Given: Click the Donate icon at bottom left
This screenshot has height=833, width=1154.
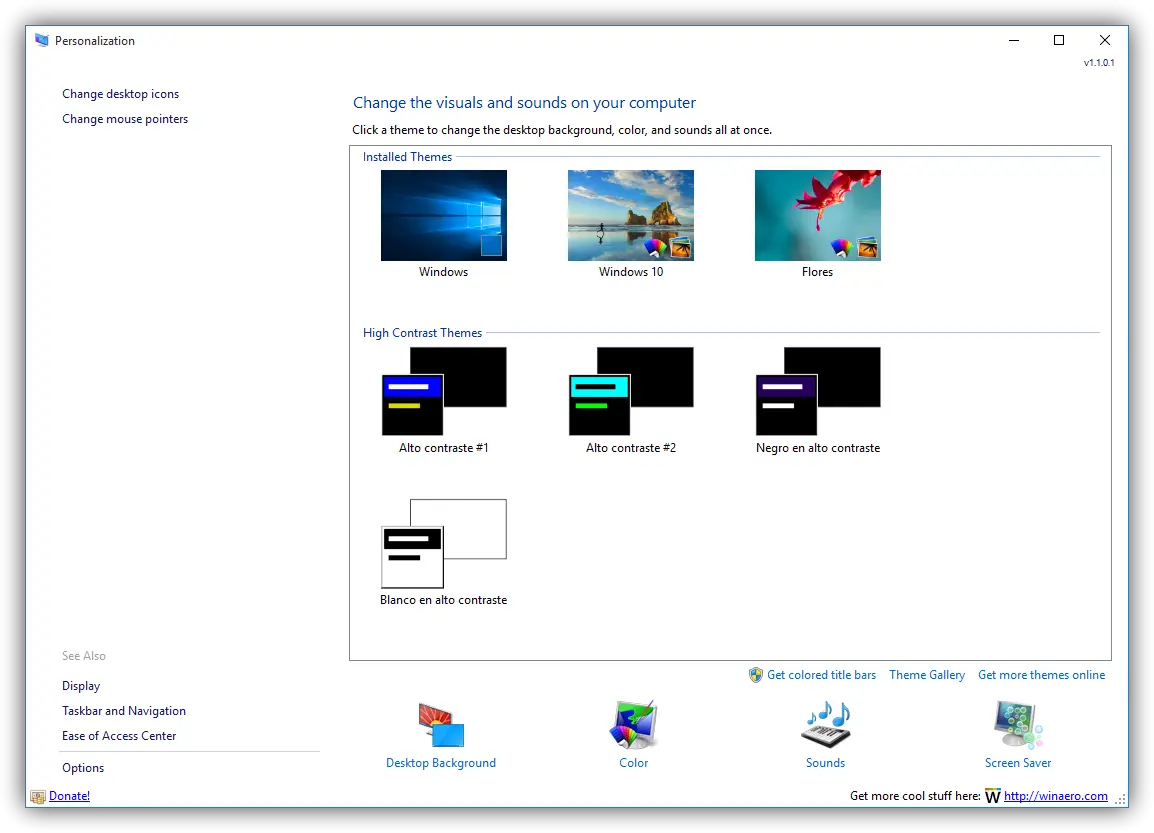Looking at the screenshot, I should [x=38, y=796].
